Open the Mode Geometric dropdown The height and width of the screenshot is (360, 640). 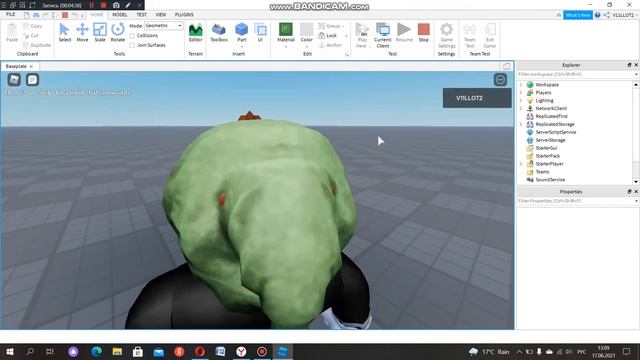[164, 26]
